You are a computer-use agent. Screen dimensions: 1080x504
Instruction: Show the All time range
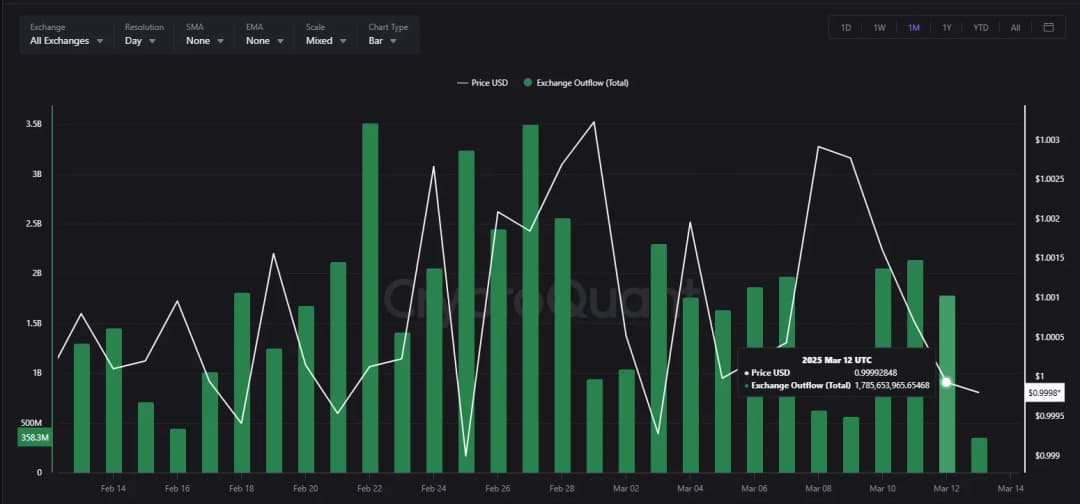click(x=1015, y=27)
